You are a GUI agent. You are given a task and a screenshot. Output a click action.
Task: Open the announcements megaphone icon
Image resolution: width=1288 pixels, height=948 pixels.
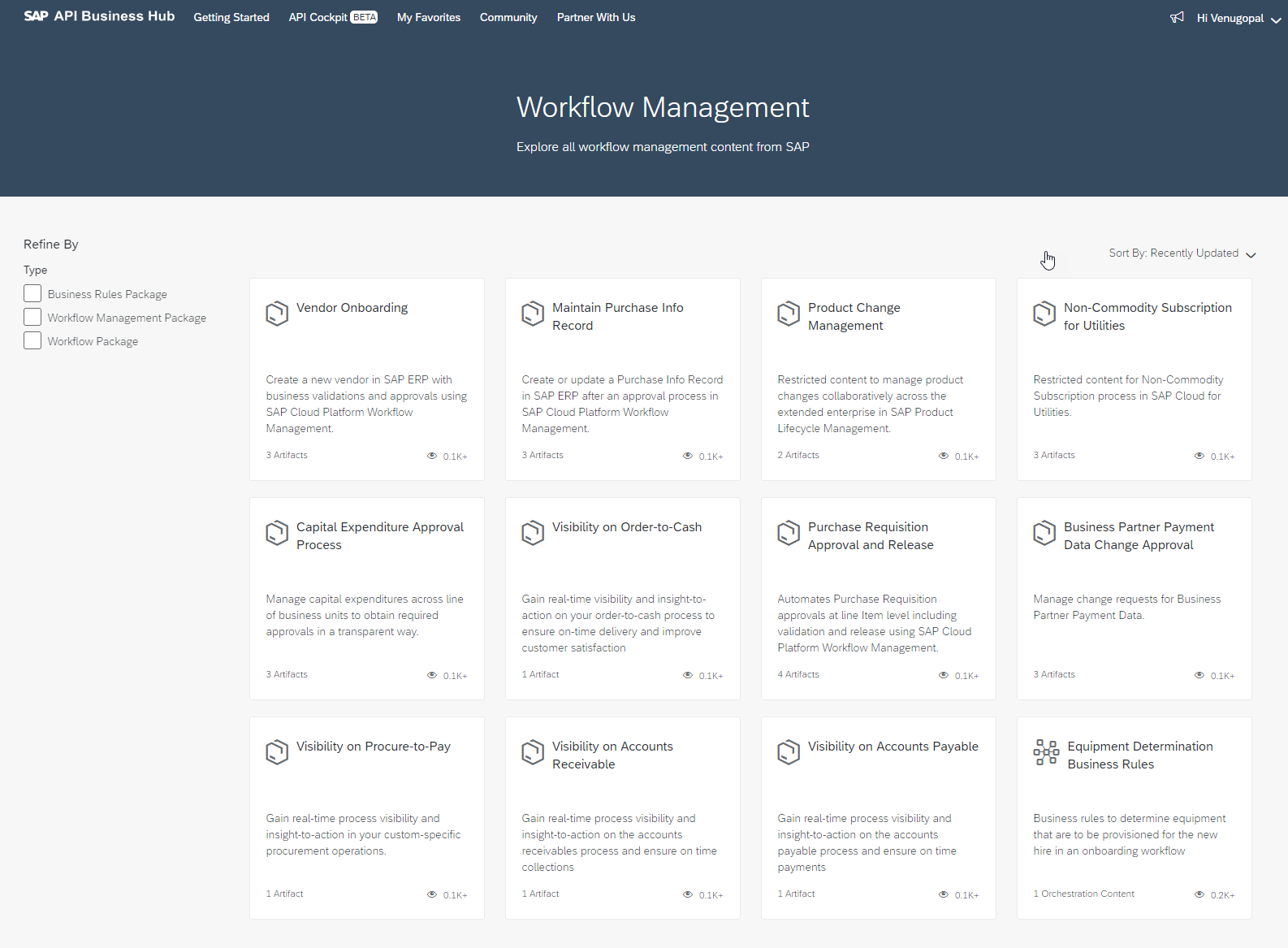1177,17
